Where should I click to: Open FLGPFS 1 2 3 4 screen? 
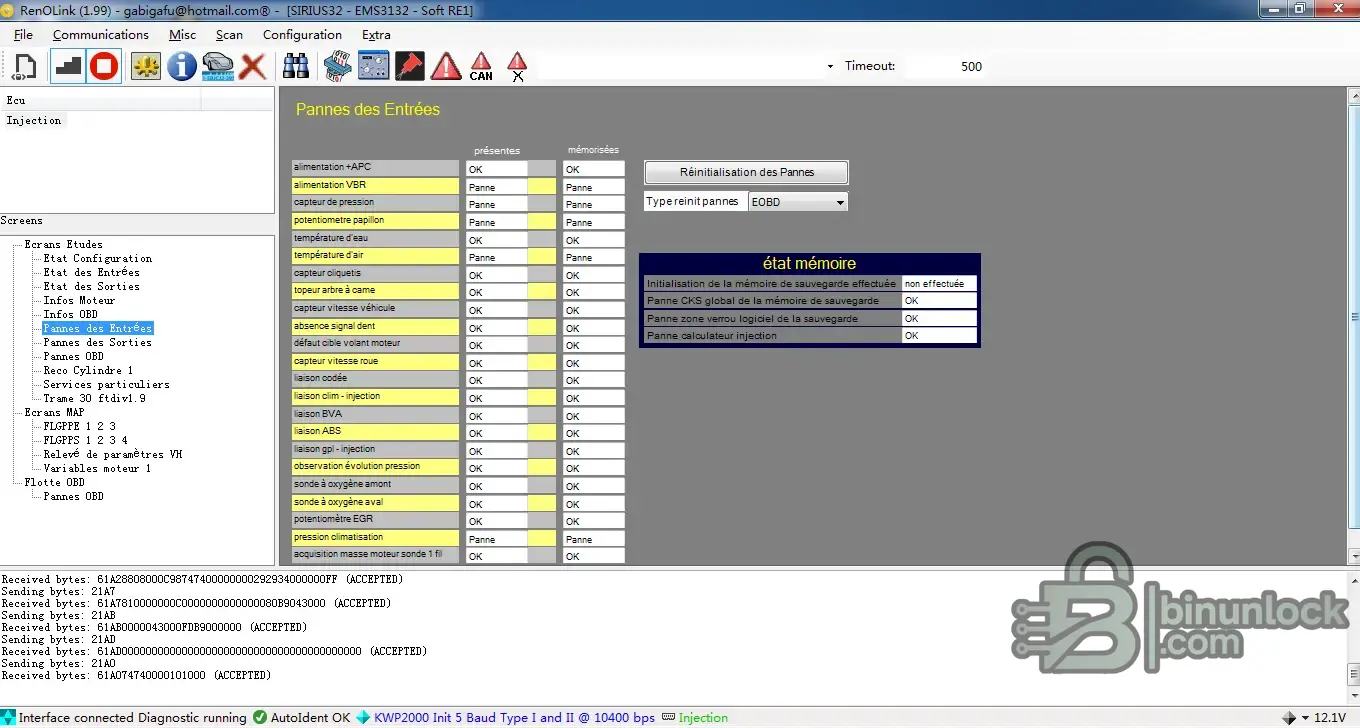[85, 440]
